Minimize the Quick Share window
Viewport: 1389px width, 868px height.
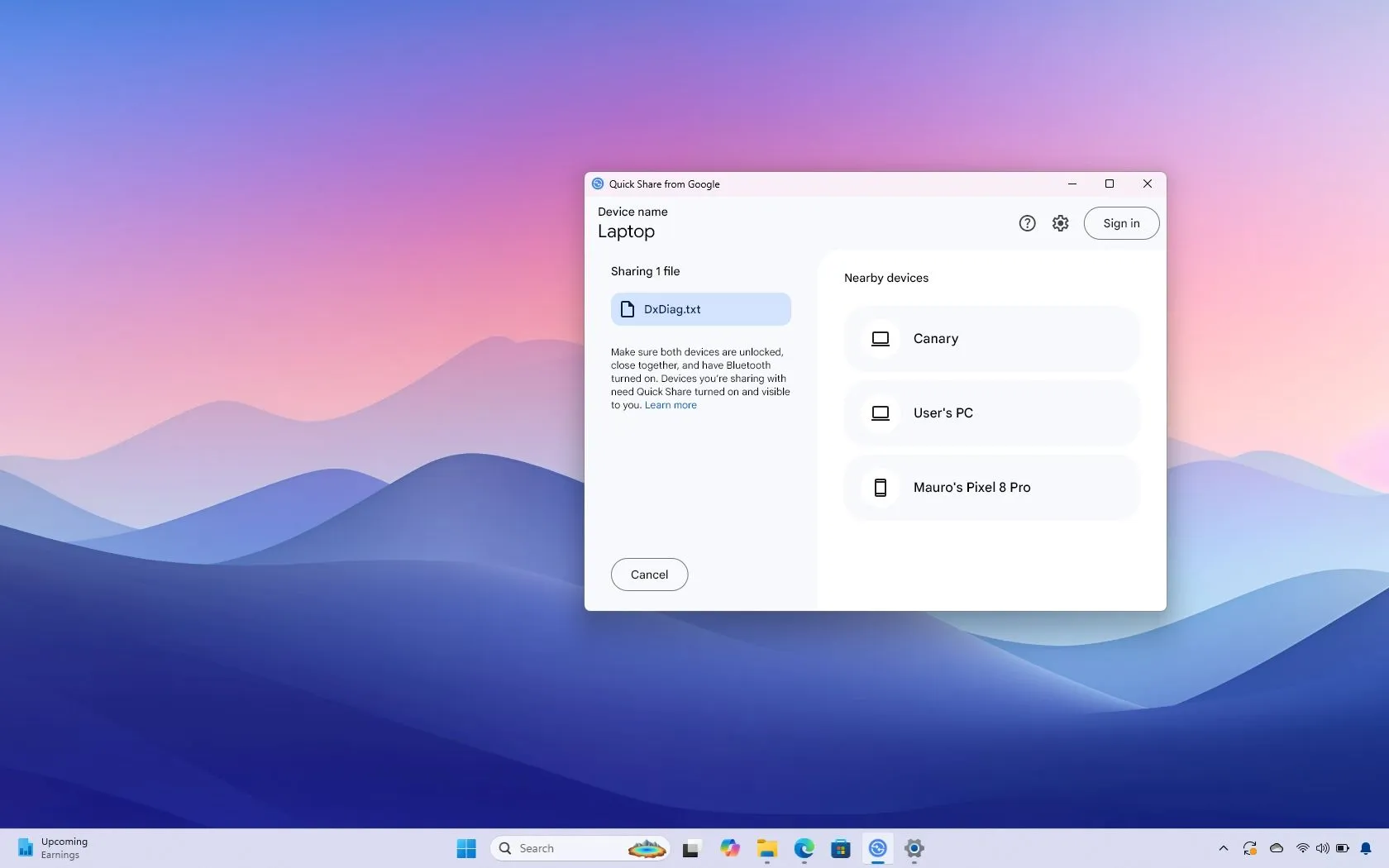point(1072,184)
